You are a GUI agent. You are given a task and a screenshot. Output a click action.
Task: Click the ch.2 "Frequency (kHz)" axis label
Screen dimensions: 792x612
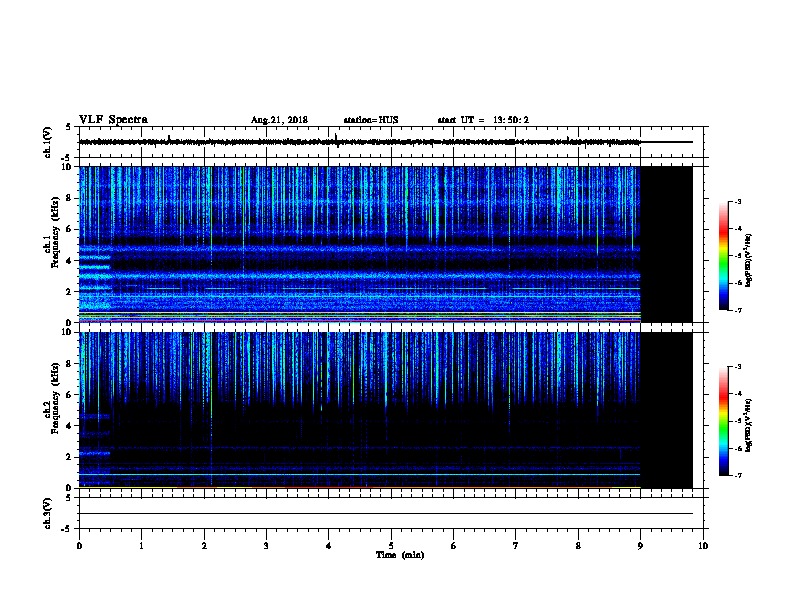tap(55, 398)
